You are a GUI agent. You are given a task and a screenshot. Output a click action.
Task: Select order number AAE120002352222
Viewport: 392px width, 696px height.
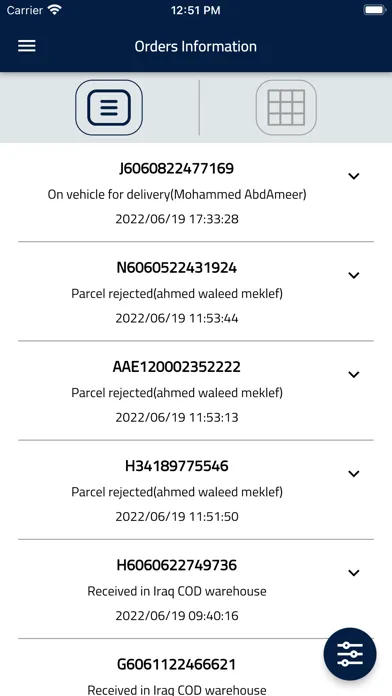coord(177,367)
